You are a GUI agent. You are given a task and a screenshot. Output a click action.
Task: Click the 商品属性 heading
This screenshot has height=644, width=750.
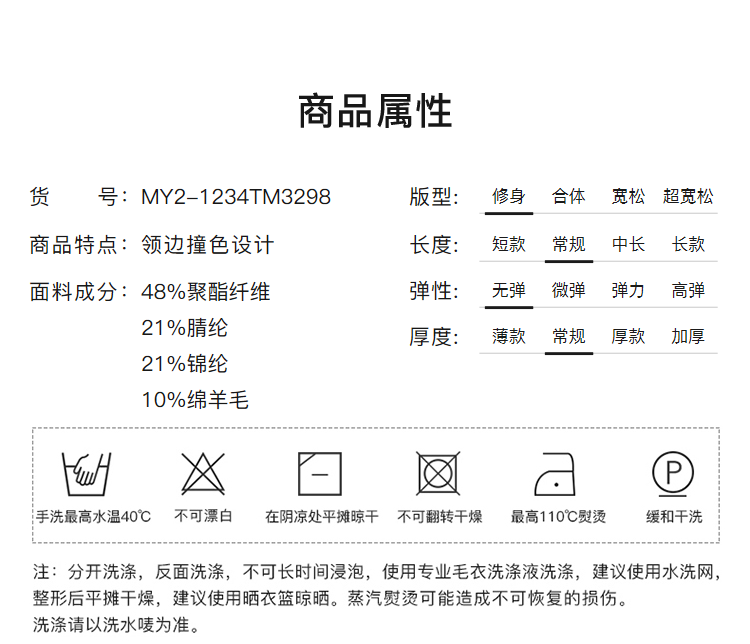click(375, 112)
